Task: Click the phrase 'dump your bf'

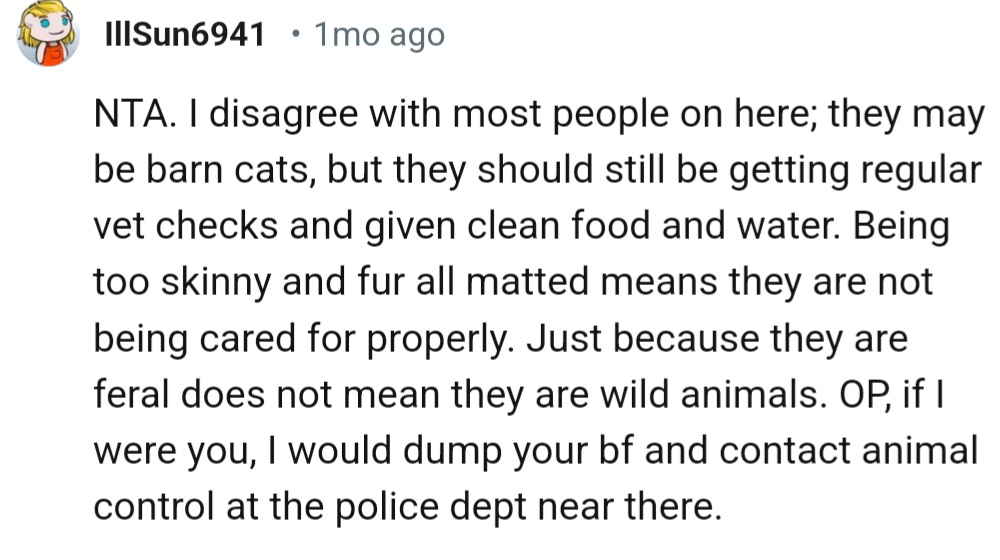Action: tap(518, 451)
